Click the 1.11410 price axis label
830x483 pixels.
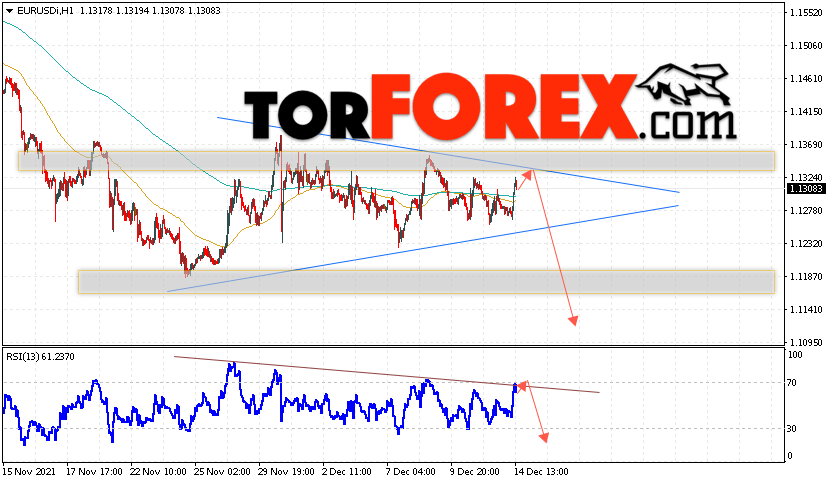pos(806,309)
